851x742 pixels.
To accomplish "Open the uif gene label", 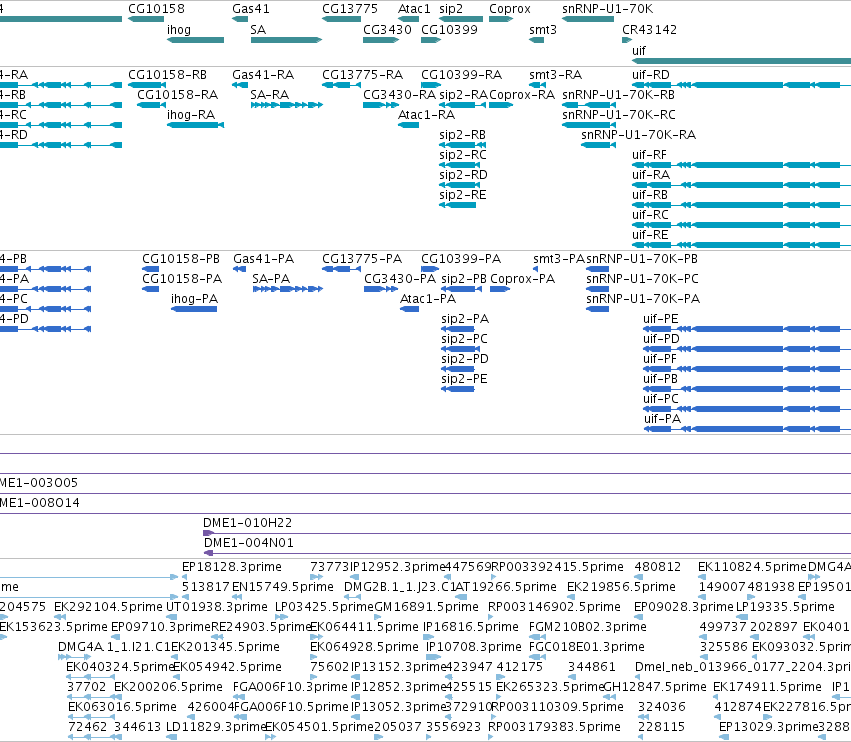I will (639, 50).
